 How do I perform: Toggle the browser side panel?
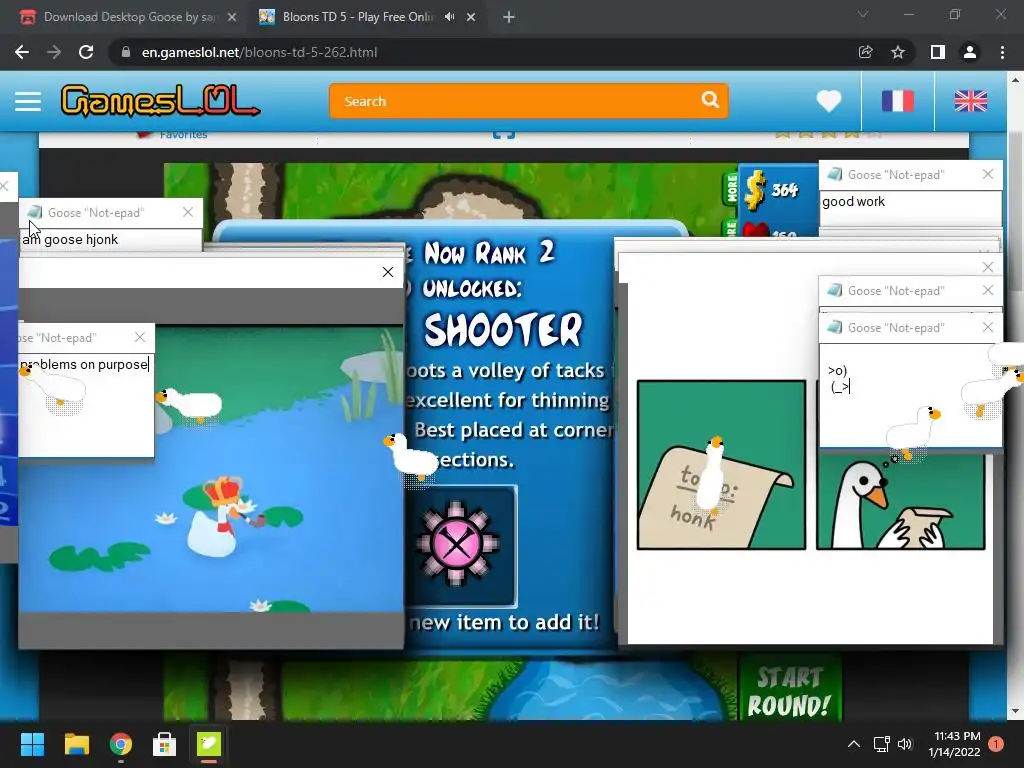click(x=938, y=52)
